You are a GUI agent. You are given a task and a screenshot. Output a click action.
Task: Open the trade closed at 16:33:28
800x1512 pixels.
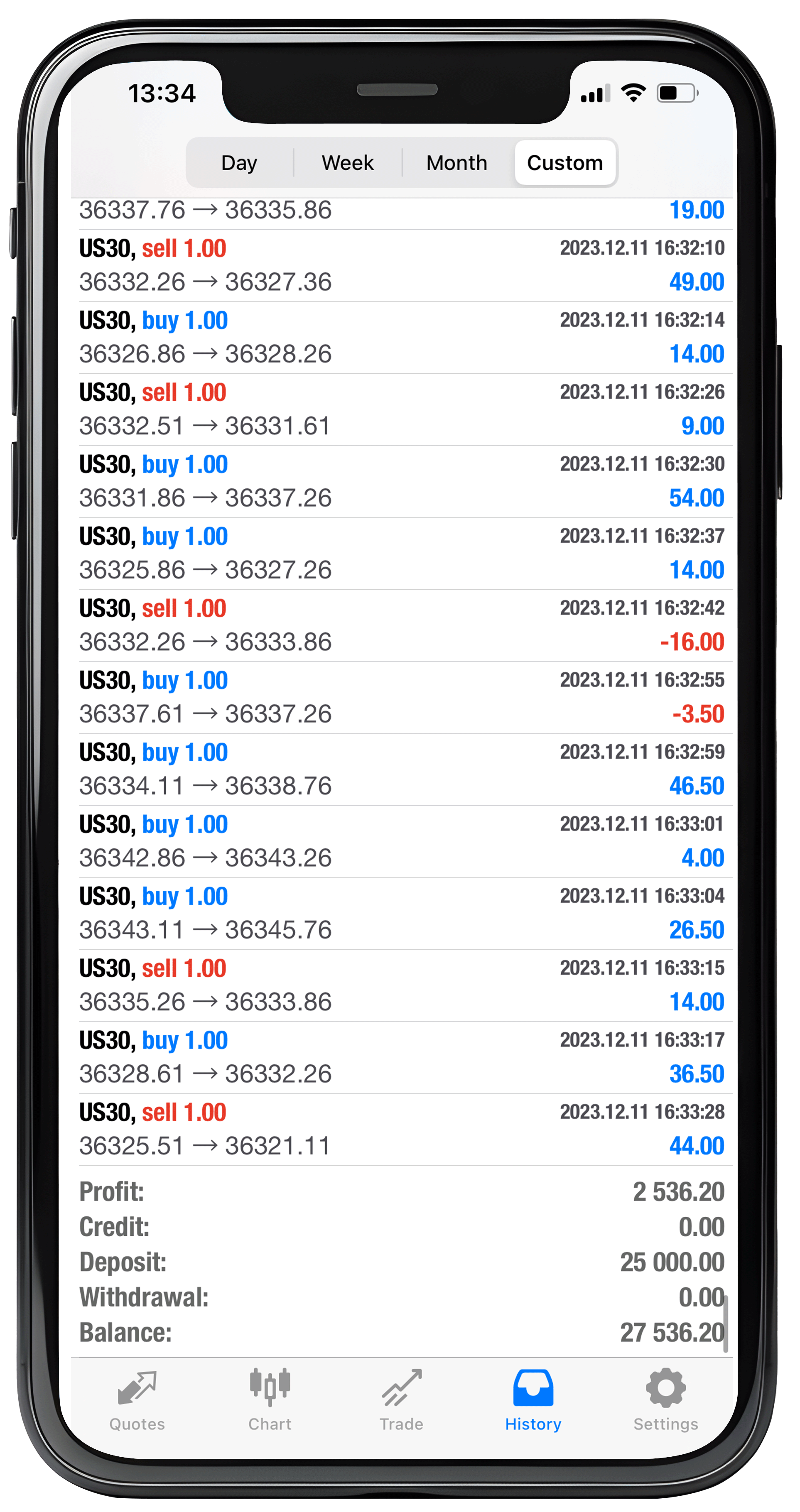click(402, 1129)
